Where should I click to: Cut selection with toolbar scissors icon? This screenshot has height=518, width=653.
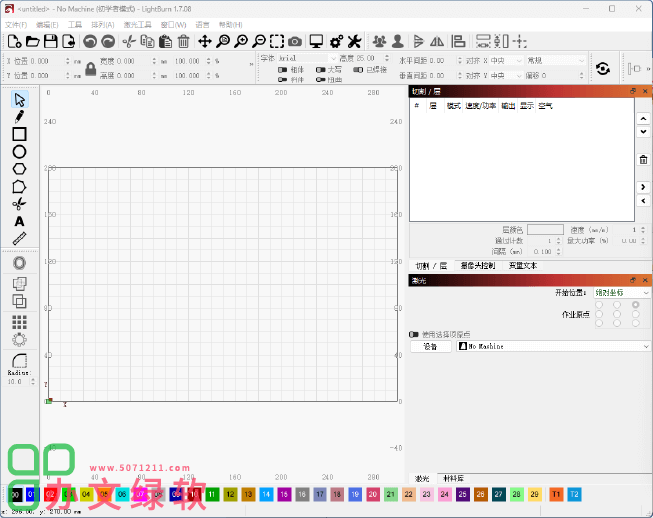[x=129, y=41]
